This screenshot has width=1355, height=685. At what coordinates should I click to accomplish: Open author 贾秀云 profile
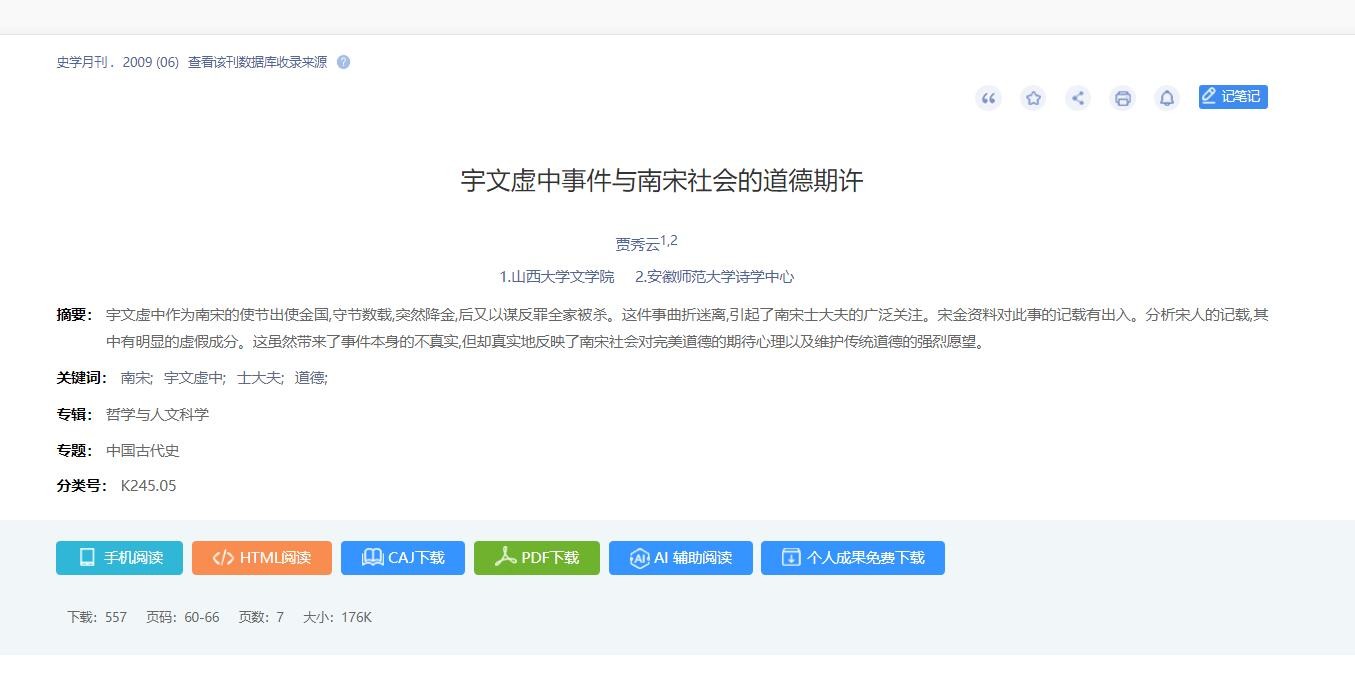637,245
